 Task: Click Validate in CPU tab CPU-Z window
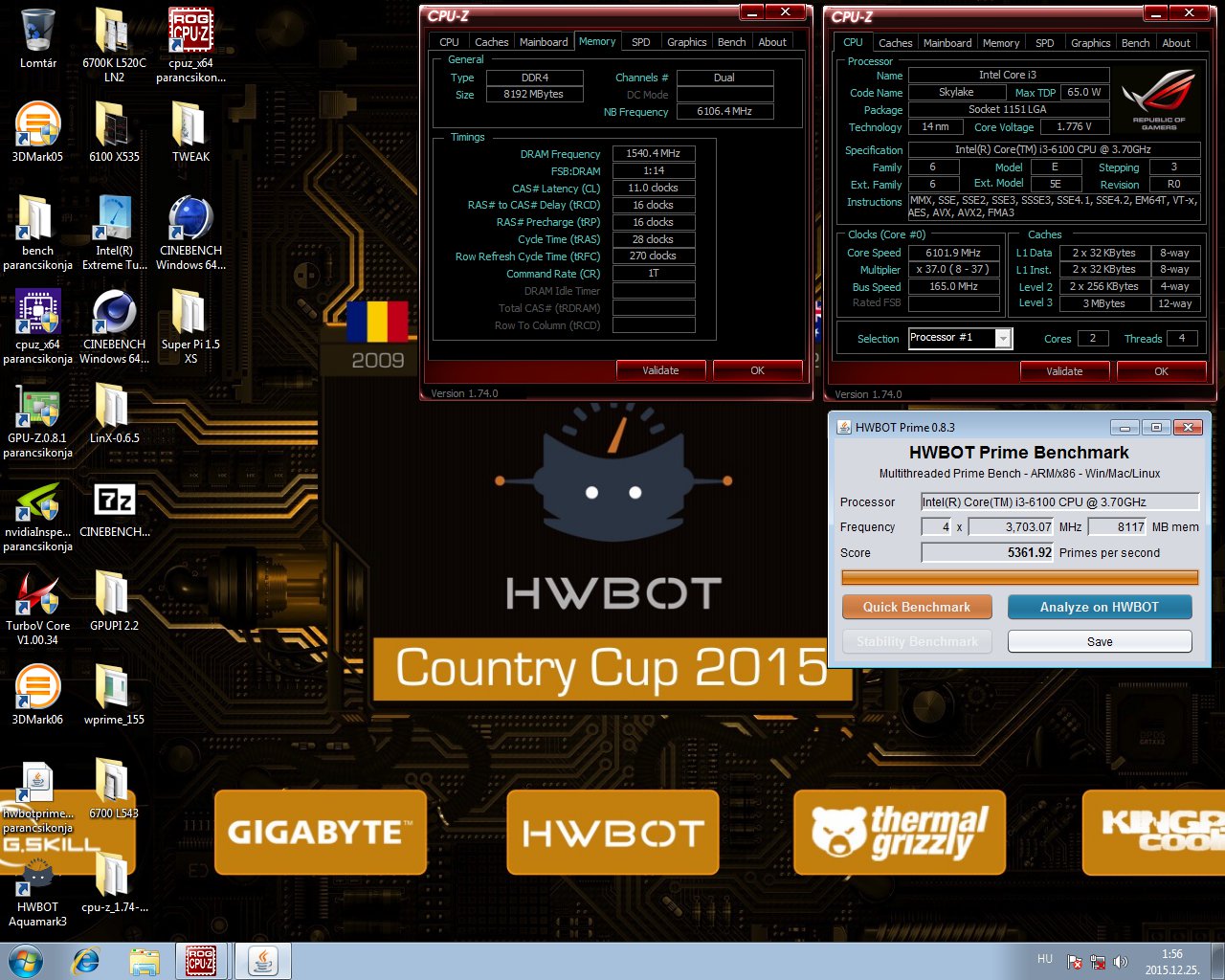[1065, 371]
